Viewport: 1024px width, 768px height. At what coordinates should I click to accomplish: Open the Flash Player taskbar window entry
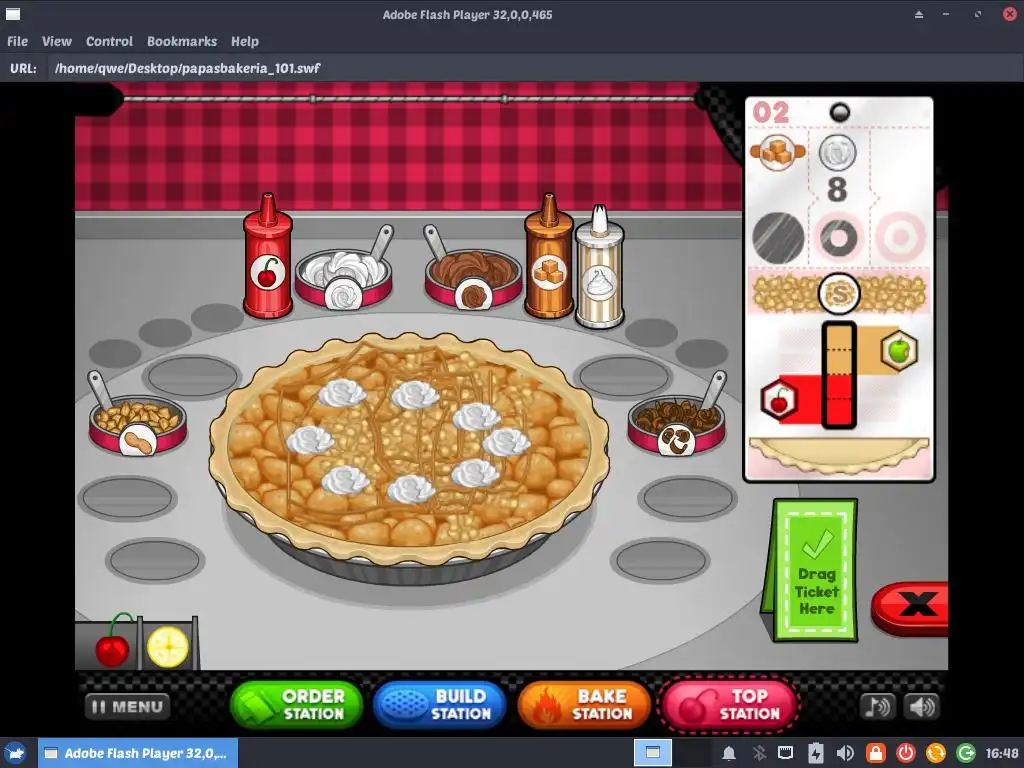click(138, 754)
